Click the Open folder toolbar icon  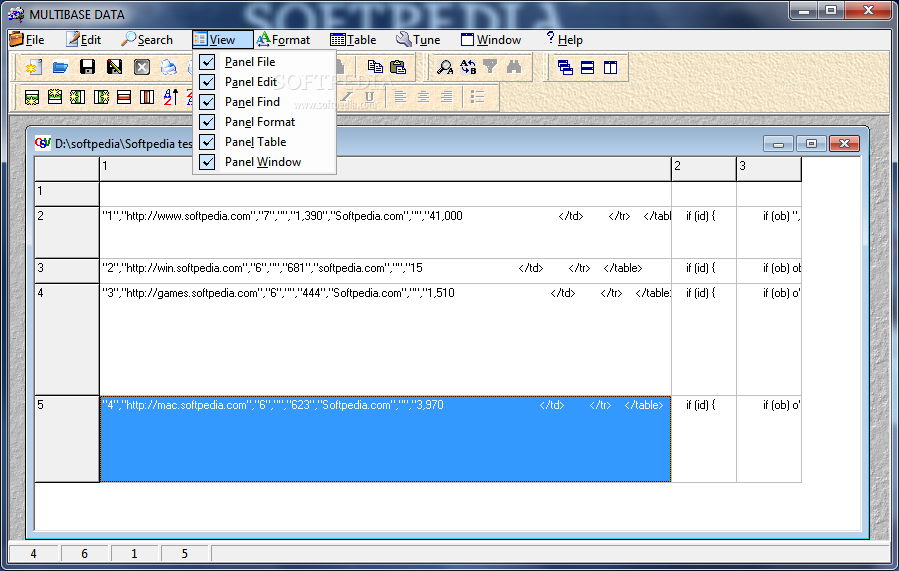pos(60,67)
